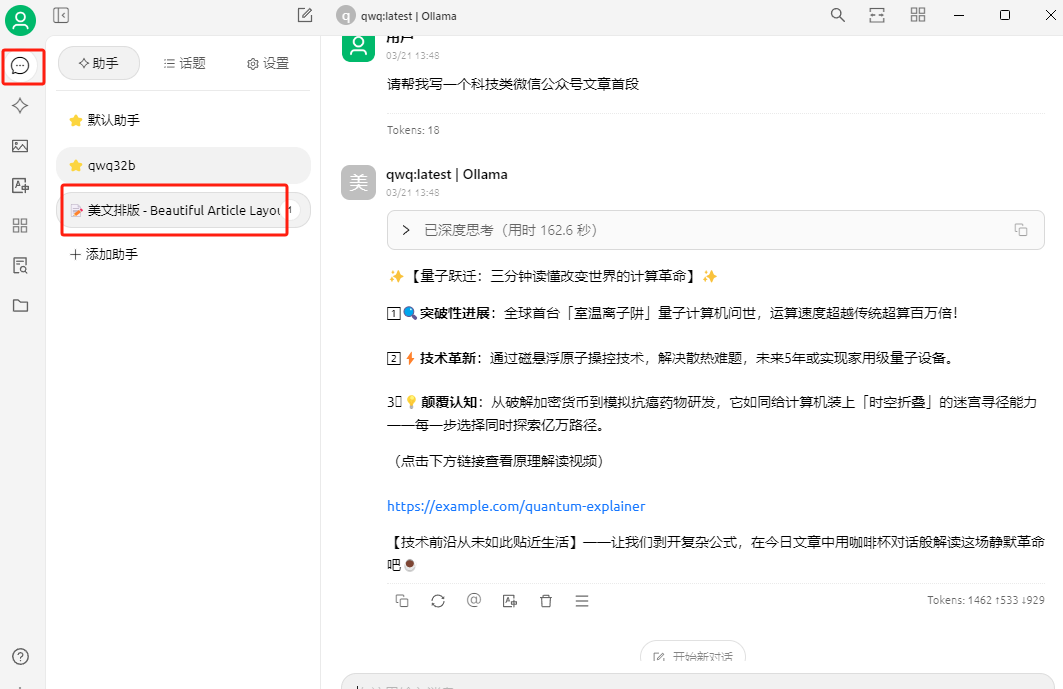This screenshot has width=1063, height=689.
Task: Open the image painting sidebar icon
Action: point(20,146)
